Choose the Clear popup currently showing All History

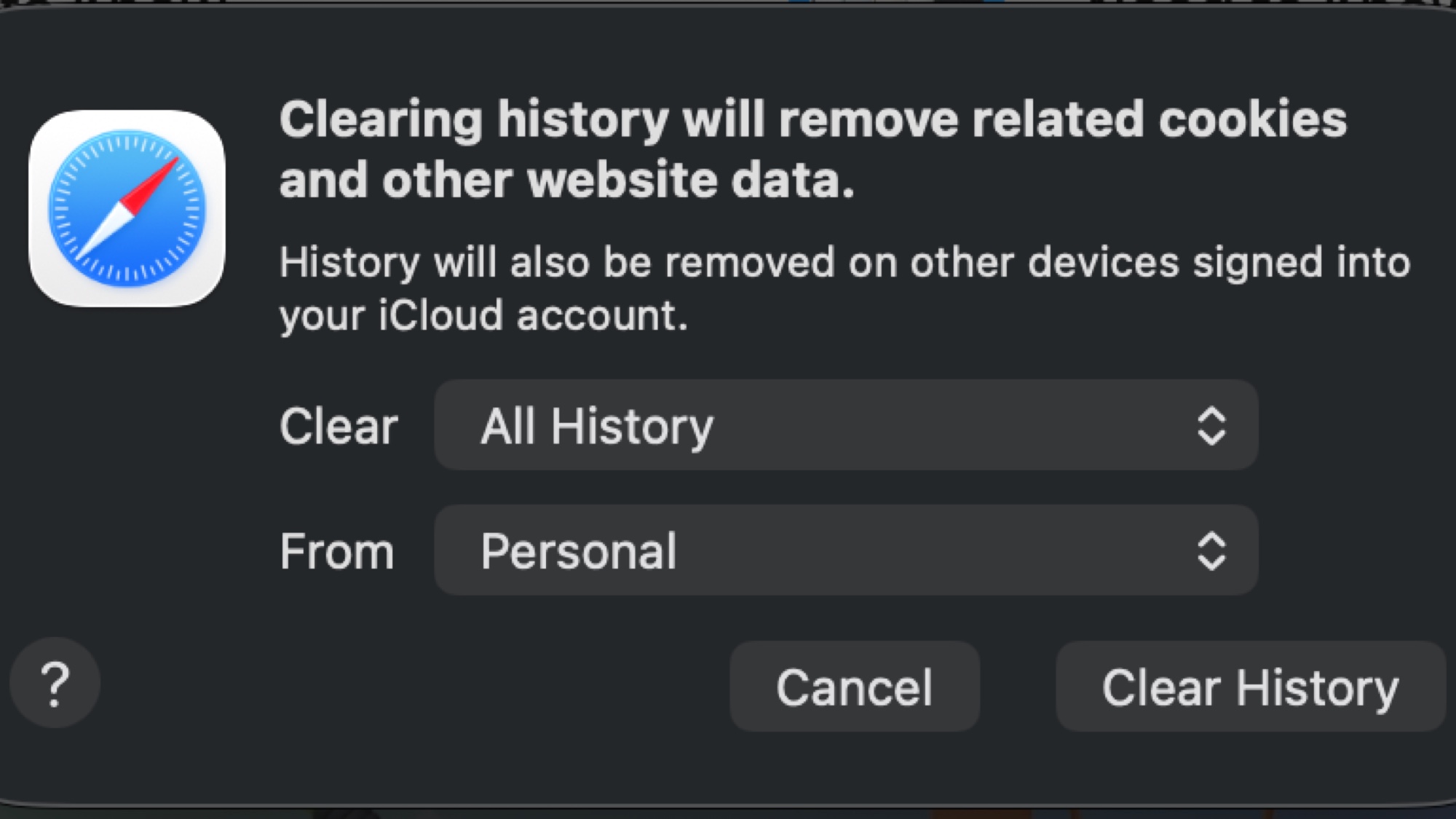click(x=844, y=427)
